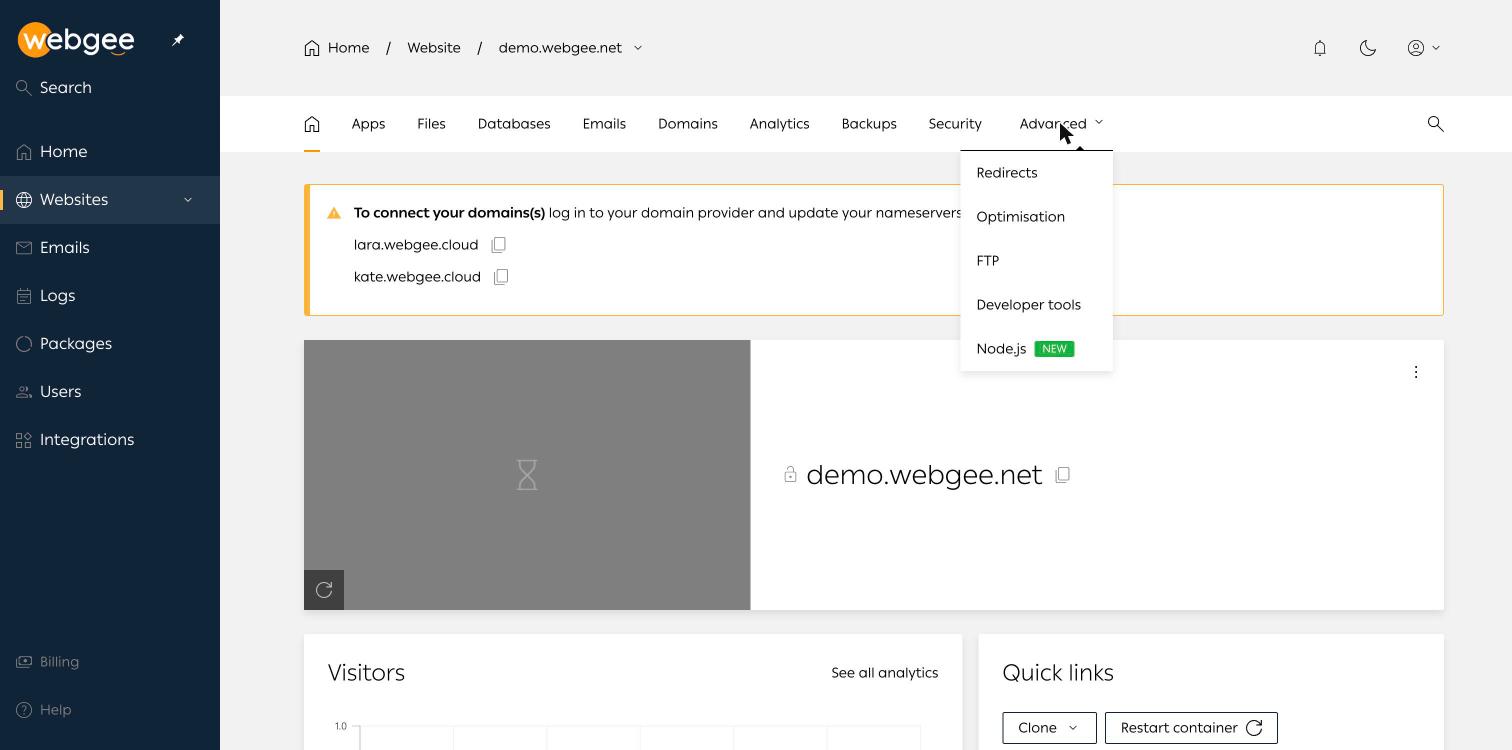
Task: Click the sidebar Search field
Action: [x=110, y=88]
